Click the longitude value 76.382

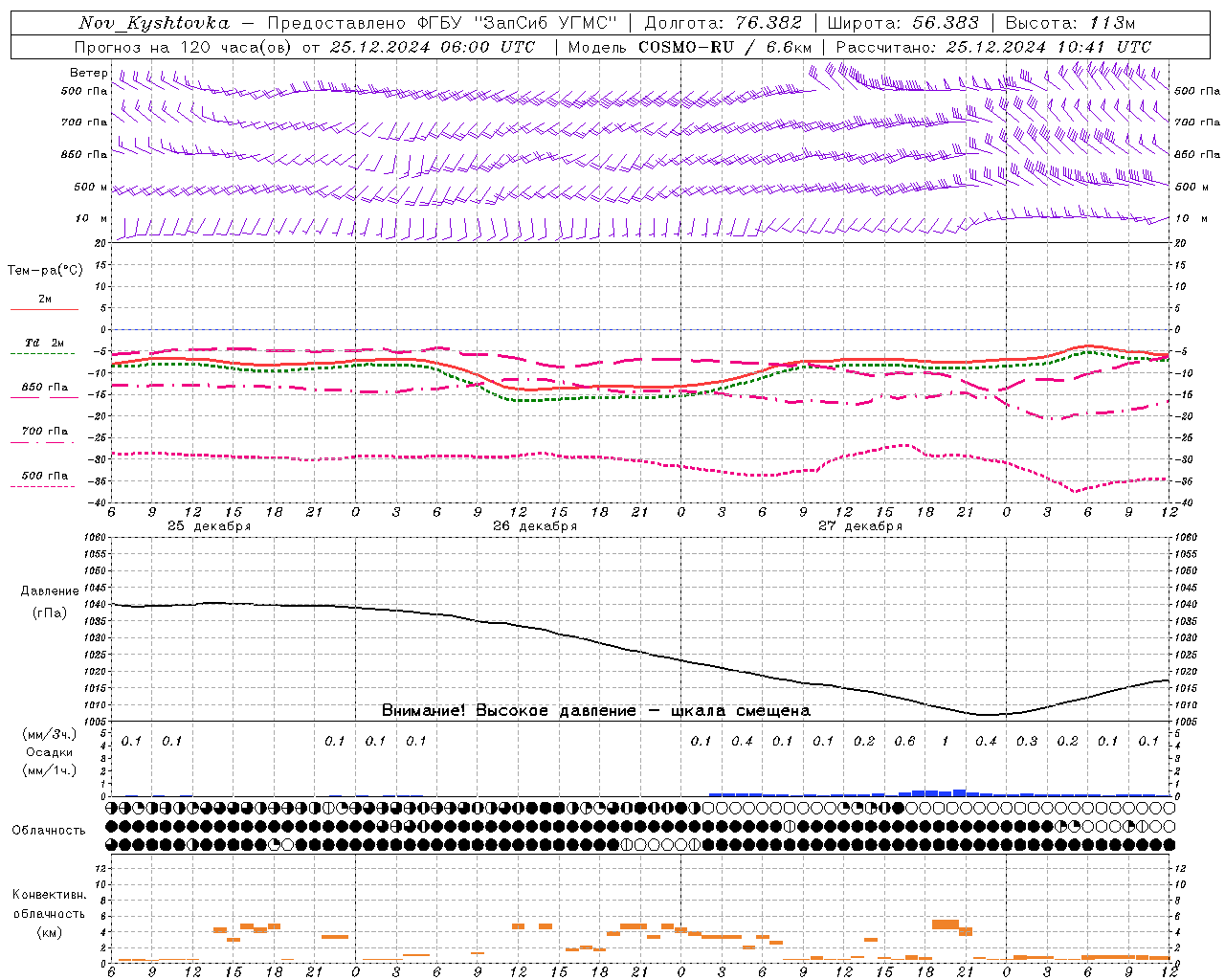tap(768, 23)
